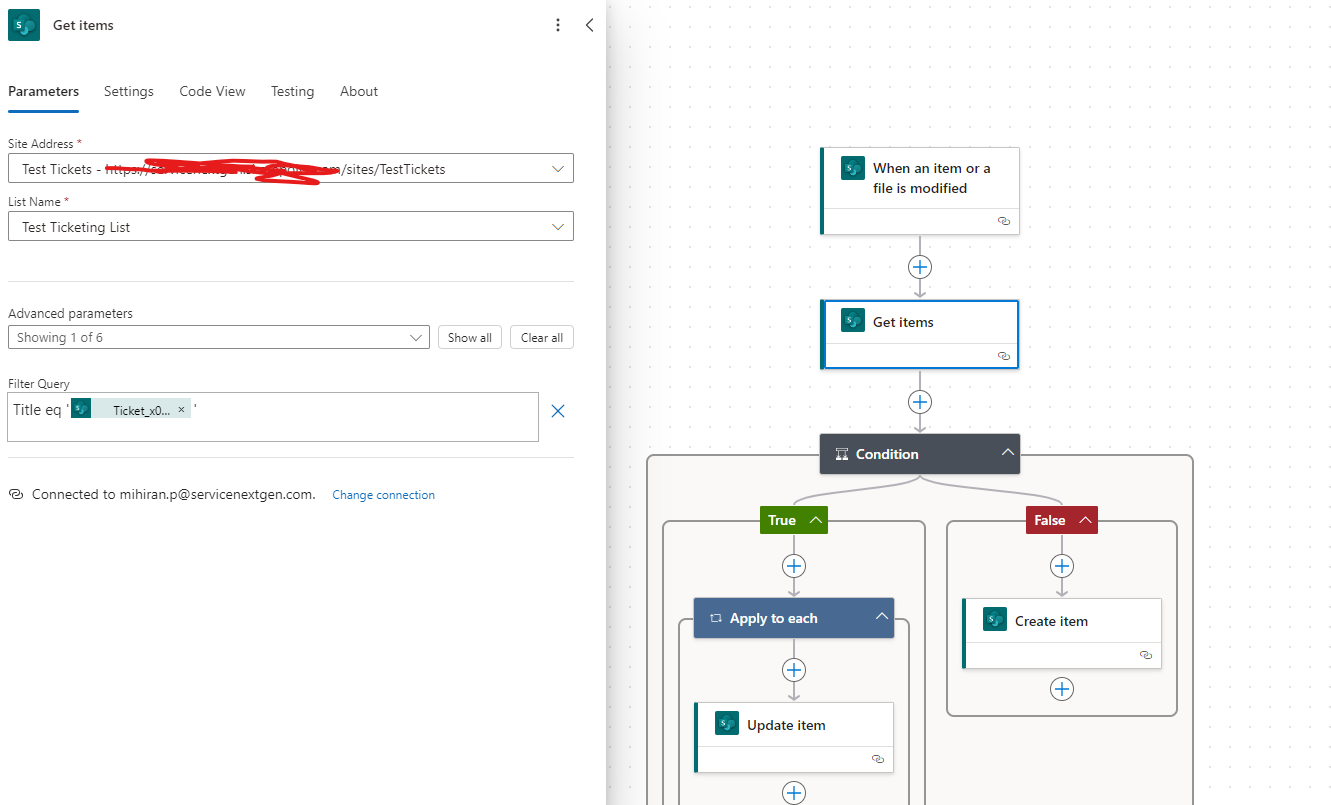Add an action below Create item
Viewport: 1331px width, 805px height.
[x=1062, y=689]
